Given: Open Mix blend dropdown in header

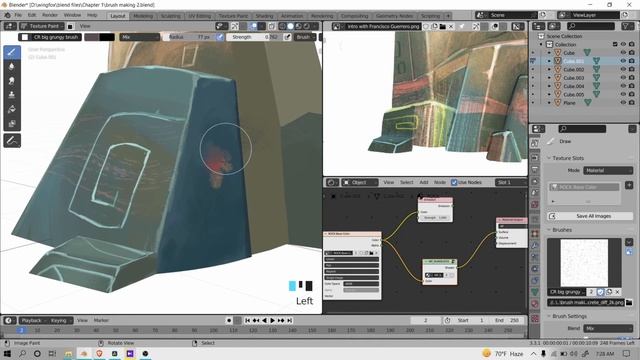Looking at the screenshot, I should pos(139,37).
